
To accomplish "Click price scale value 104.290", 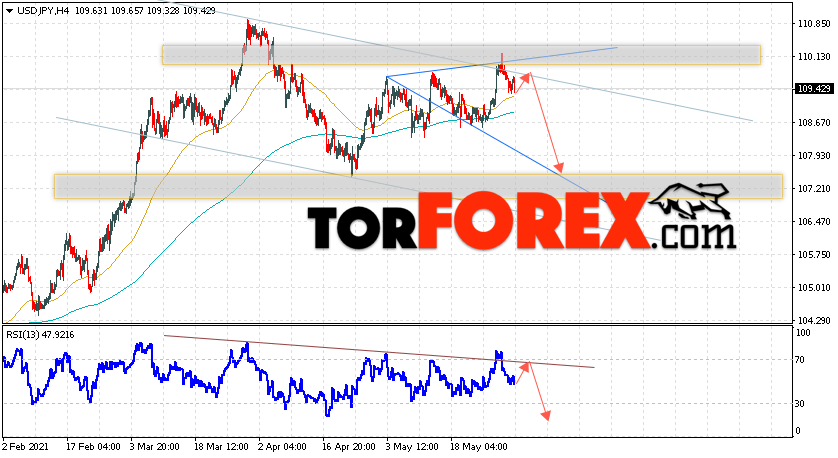I will coord(814,320).
